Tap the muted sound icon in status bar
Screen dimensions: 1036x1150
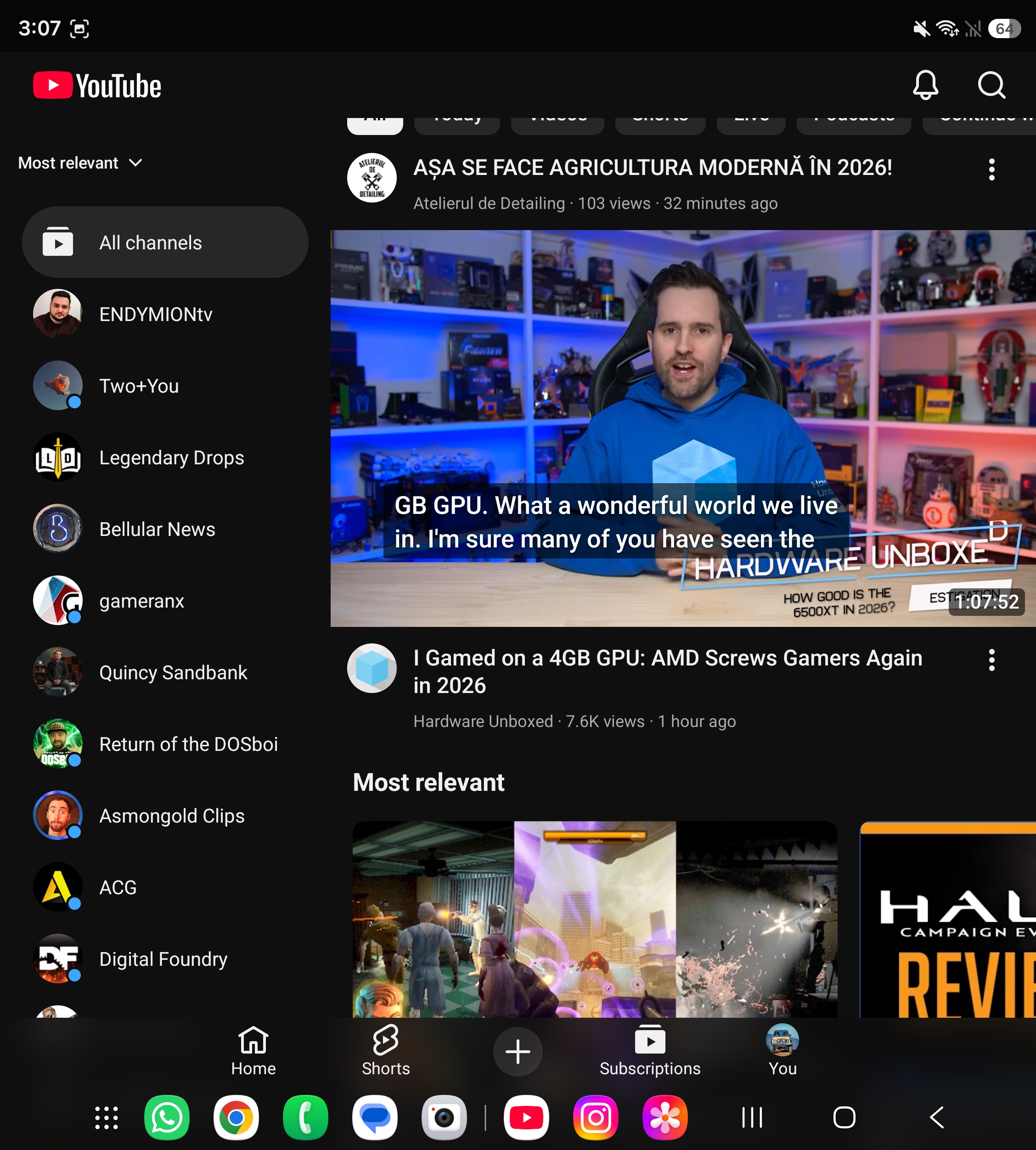click(x=922, y=28)
